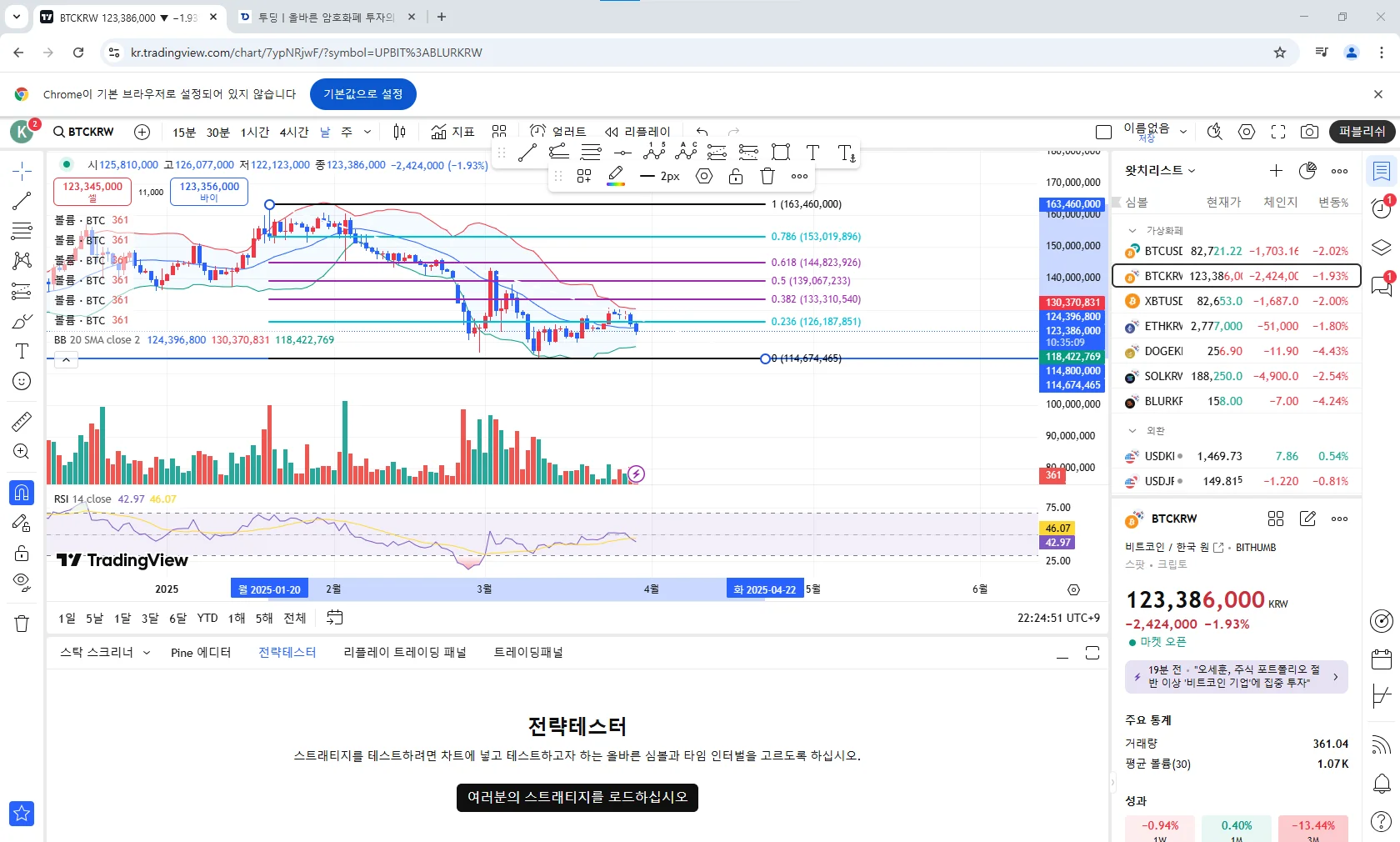Select the ruler measure tool
Screen dimensions: 1400x842
[x=22, y=422]
